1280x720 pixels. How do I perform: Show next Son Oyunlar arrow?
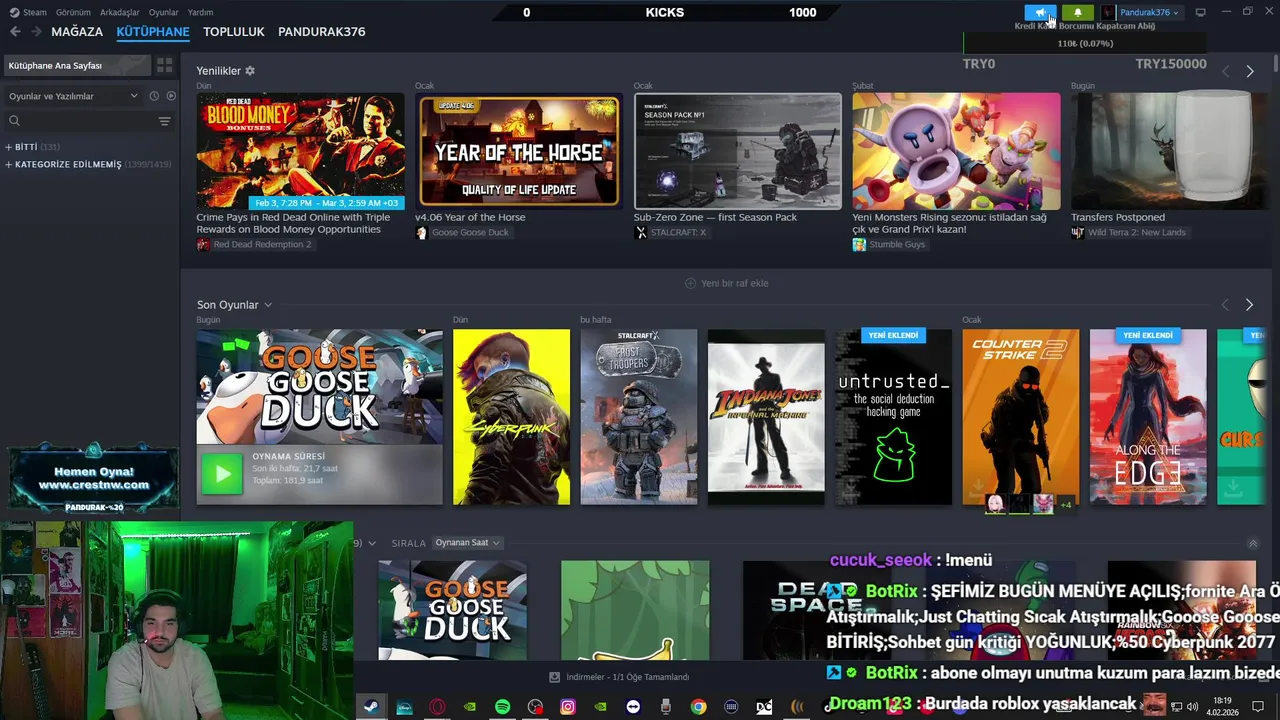[x=1249, y=305]
